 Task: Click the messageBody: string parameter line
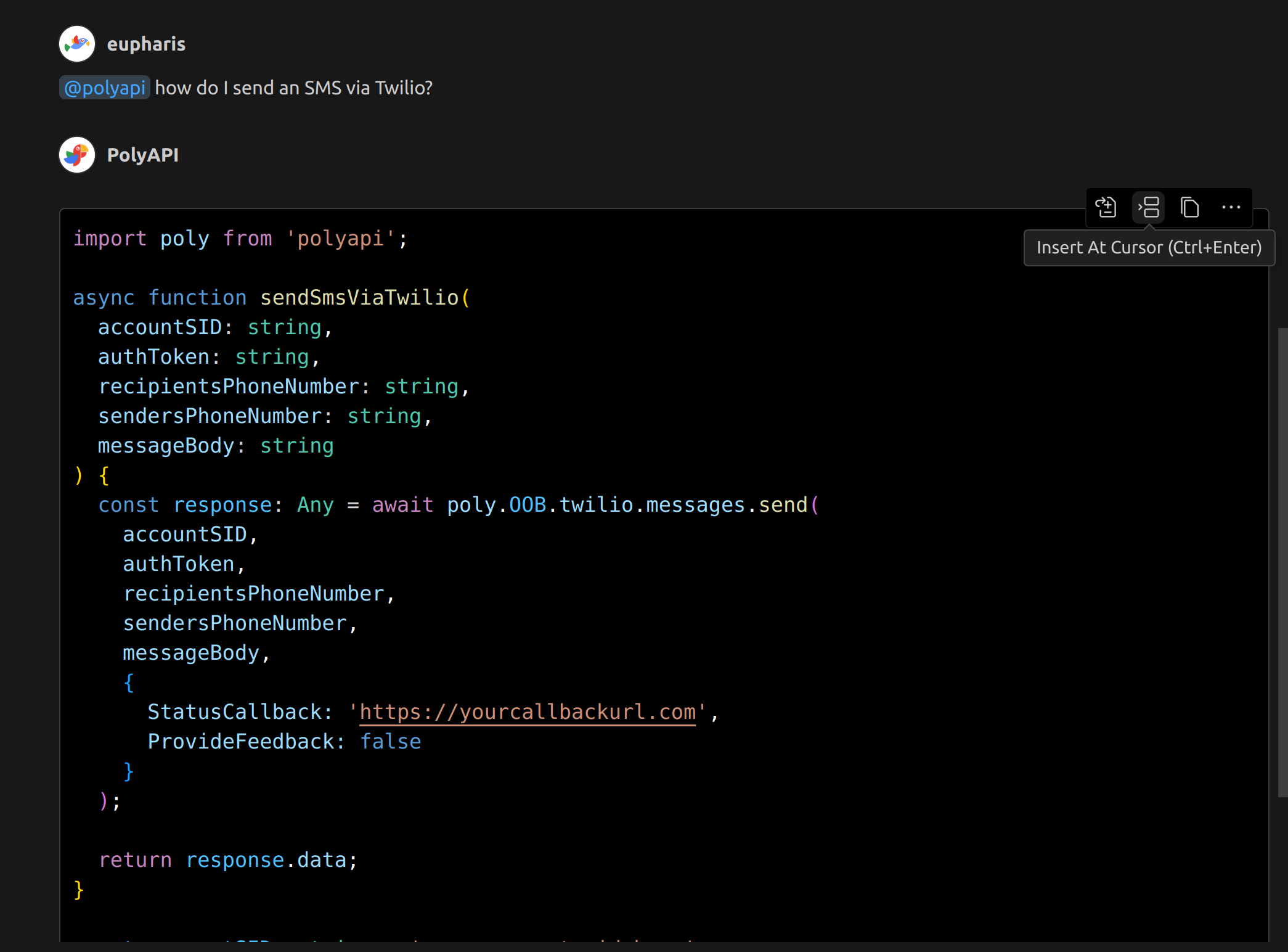pyautogui.click(x=216, y=445)
